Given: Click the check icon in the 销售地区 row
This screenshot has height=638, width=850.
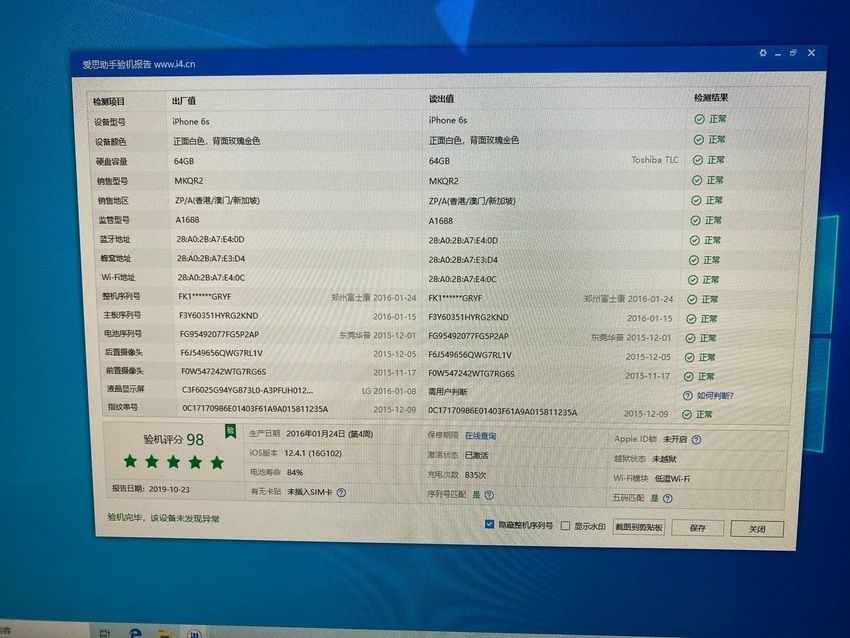Looking at the screenshot, I should coord(696,201).
